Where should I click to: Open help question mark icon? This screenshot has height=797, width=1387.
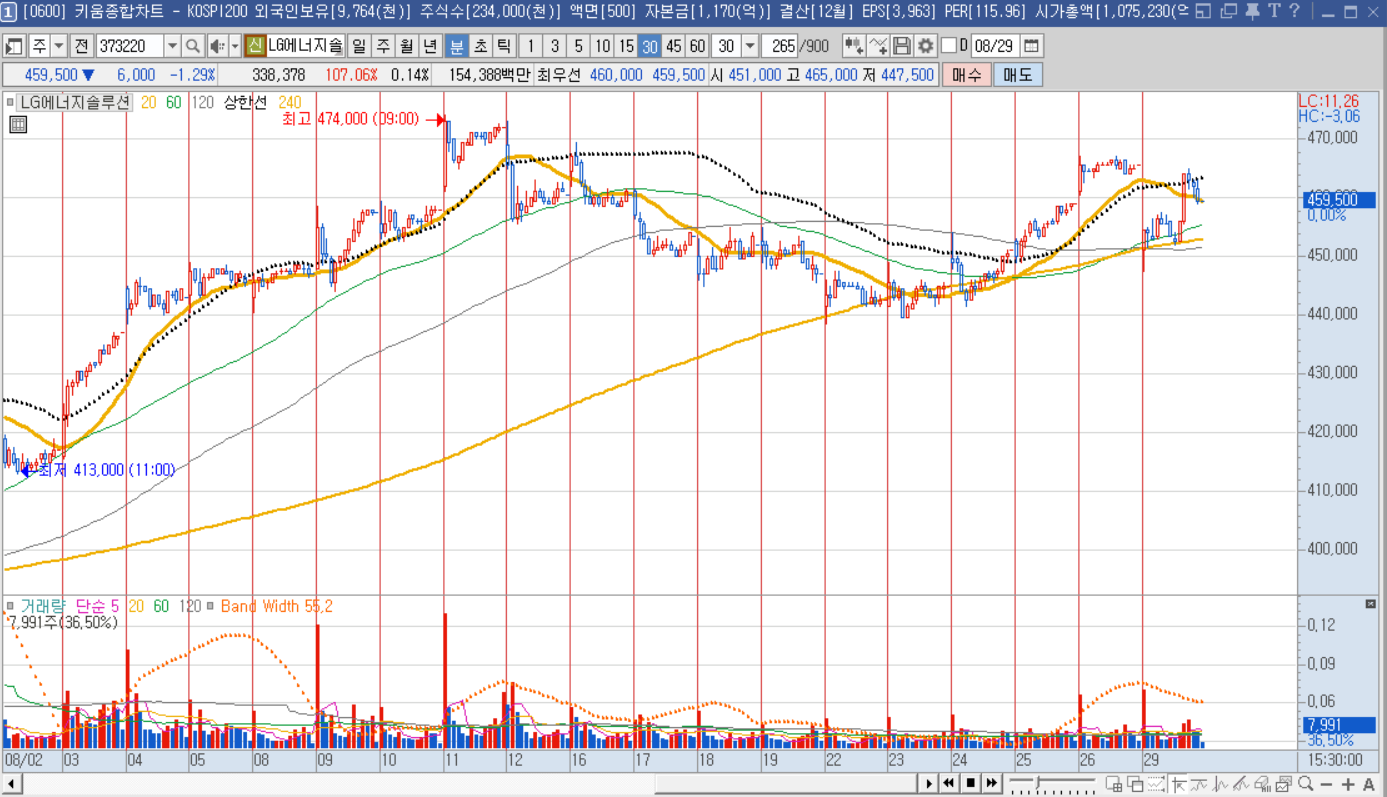tap(1294, 12)
